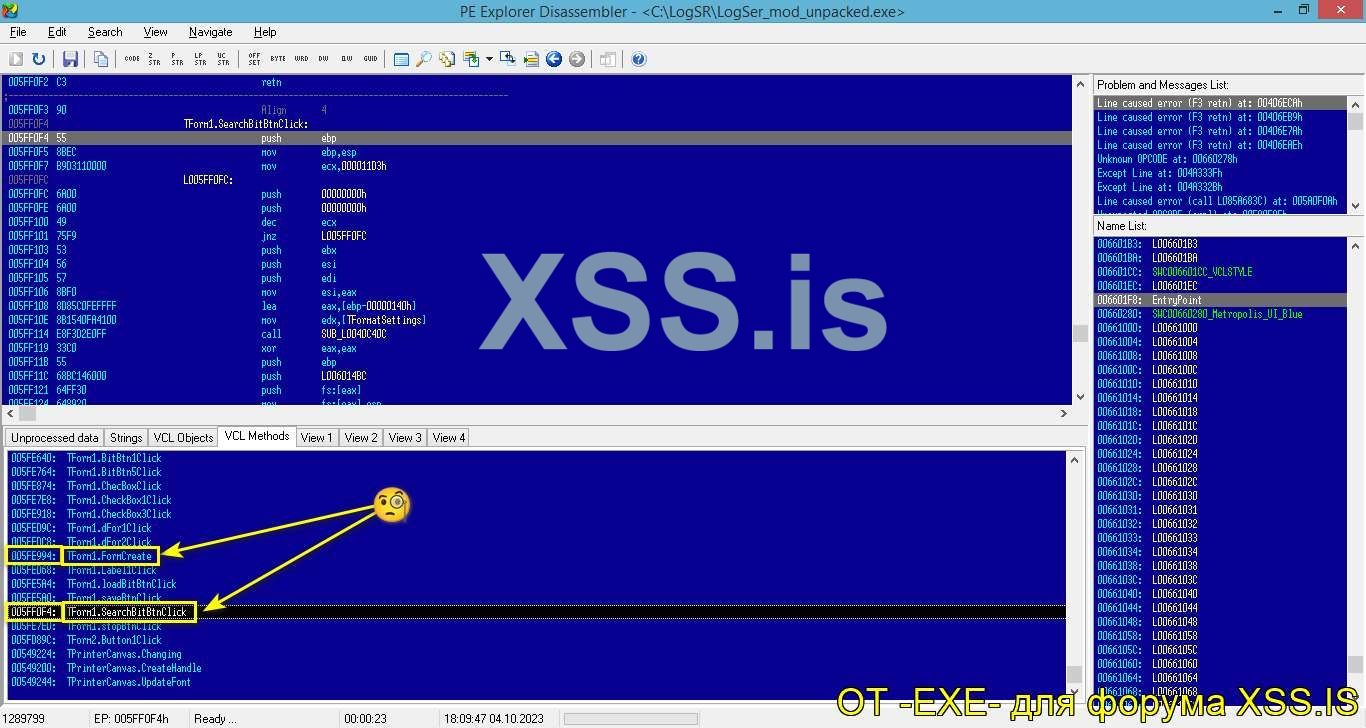
Task: Click the green-arrow windows toolbar icon
Action: (471, 59)
